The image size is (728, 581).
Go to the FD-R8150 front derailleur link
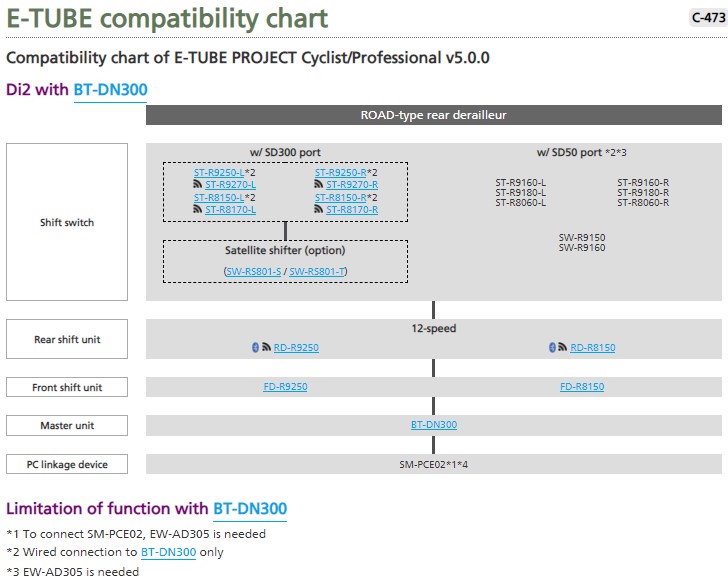click(x=582, y=387)
